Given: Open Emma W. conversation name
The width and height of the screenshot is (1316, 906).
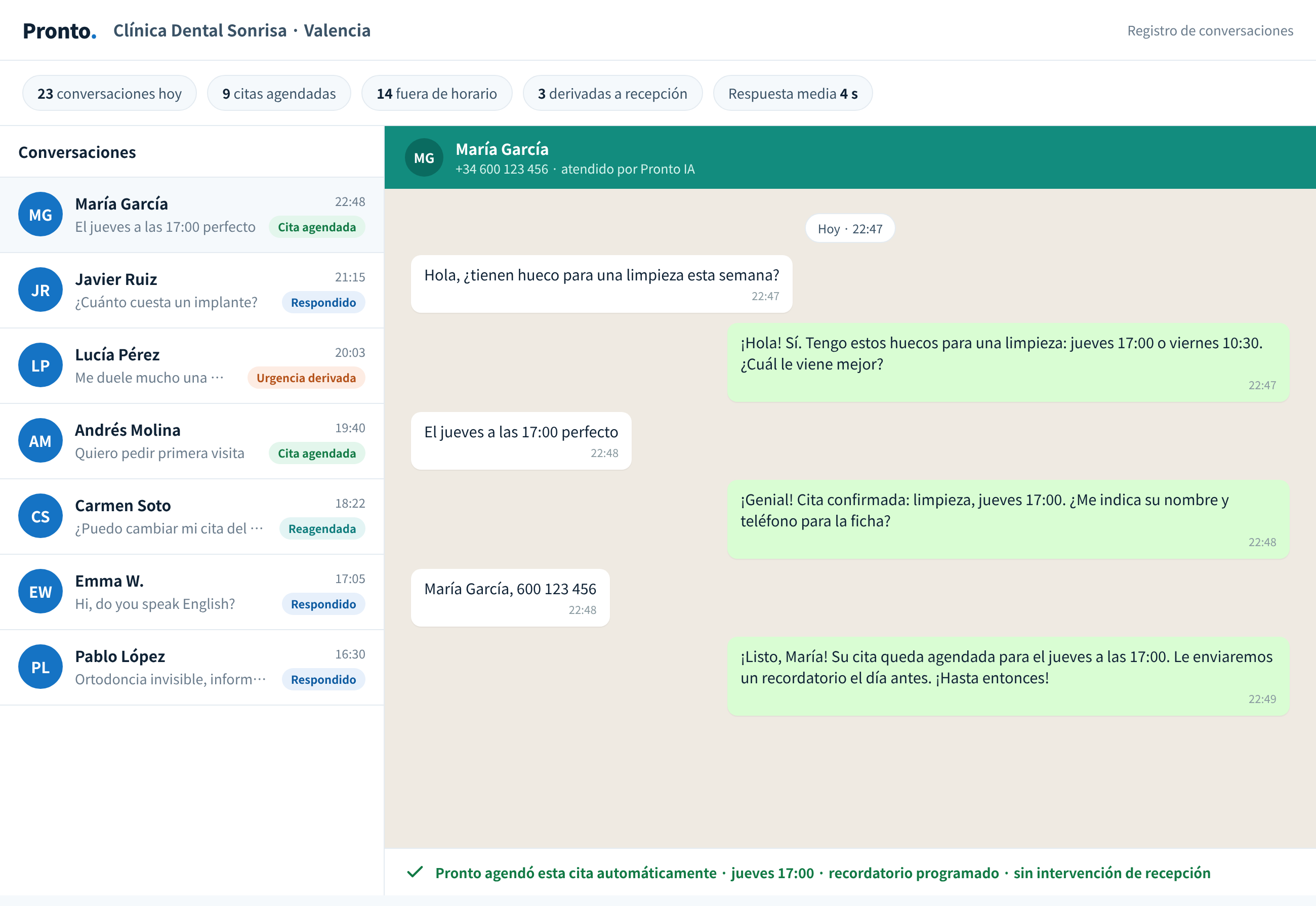Looking at the screenshot, I should coord(109,581).
